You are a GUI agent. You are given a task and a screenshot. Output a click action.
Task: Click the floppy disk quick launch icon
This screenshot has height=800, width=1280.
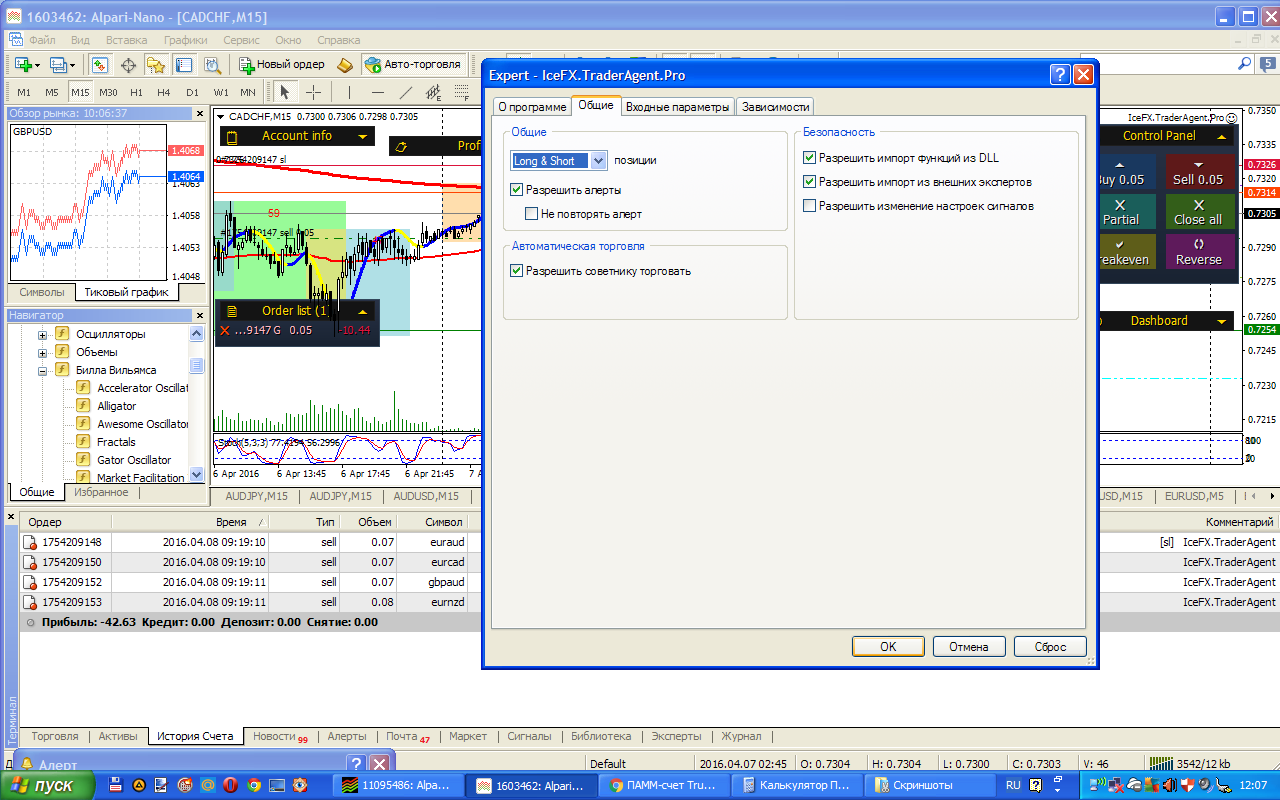(116, 785)
